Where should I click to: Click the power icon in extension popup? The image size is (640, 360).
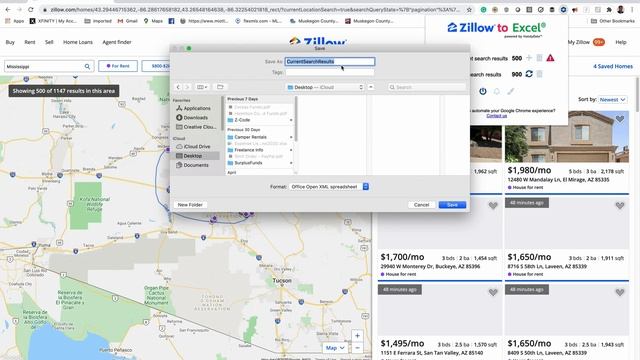click(482, 91)
